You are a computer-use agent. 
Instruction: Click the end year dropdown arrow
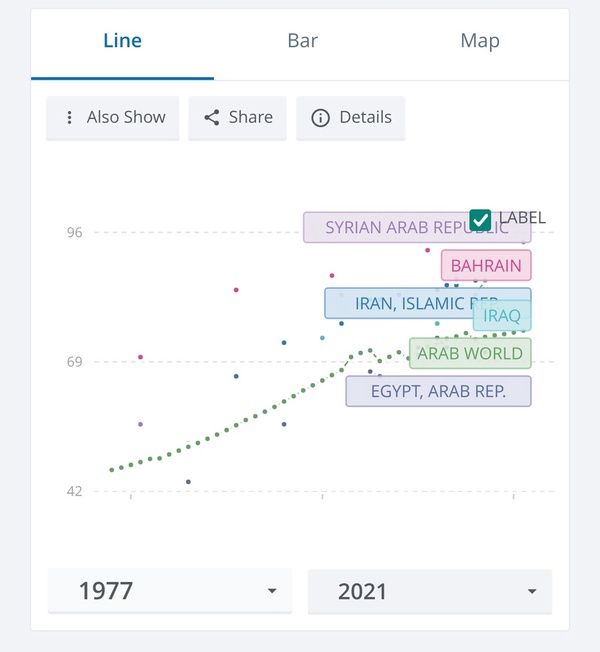[x=531, y=591]
